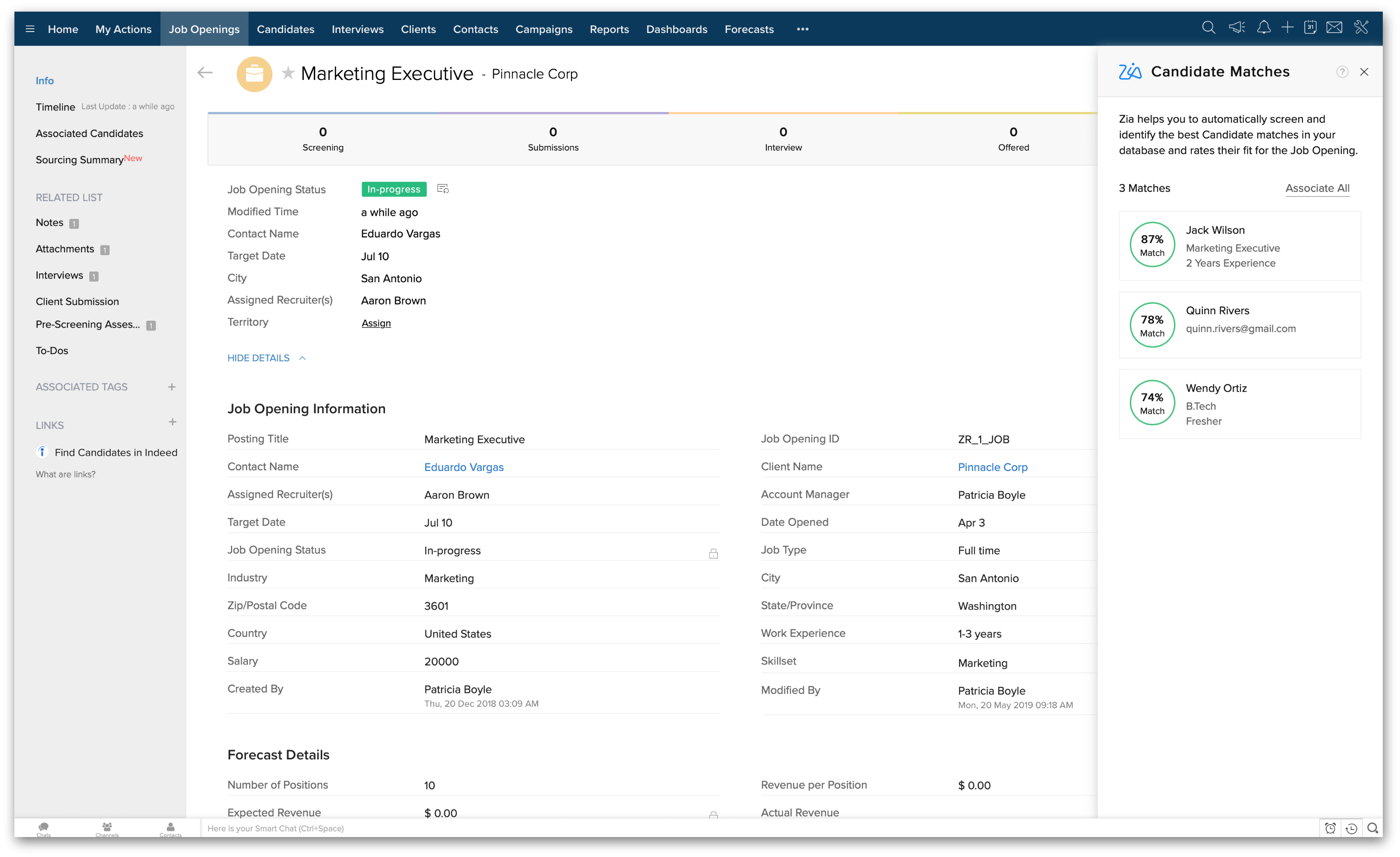
Task: Toggle the Job Opening Status In-progress badge
Action: (x=394, y=189)
